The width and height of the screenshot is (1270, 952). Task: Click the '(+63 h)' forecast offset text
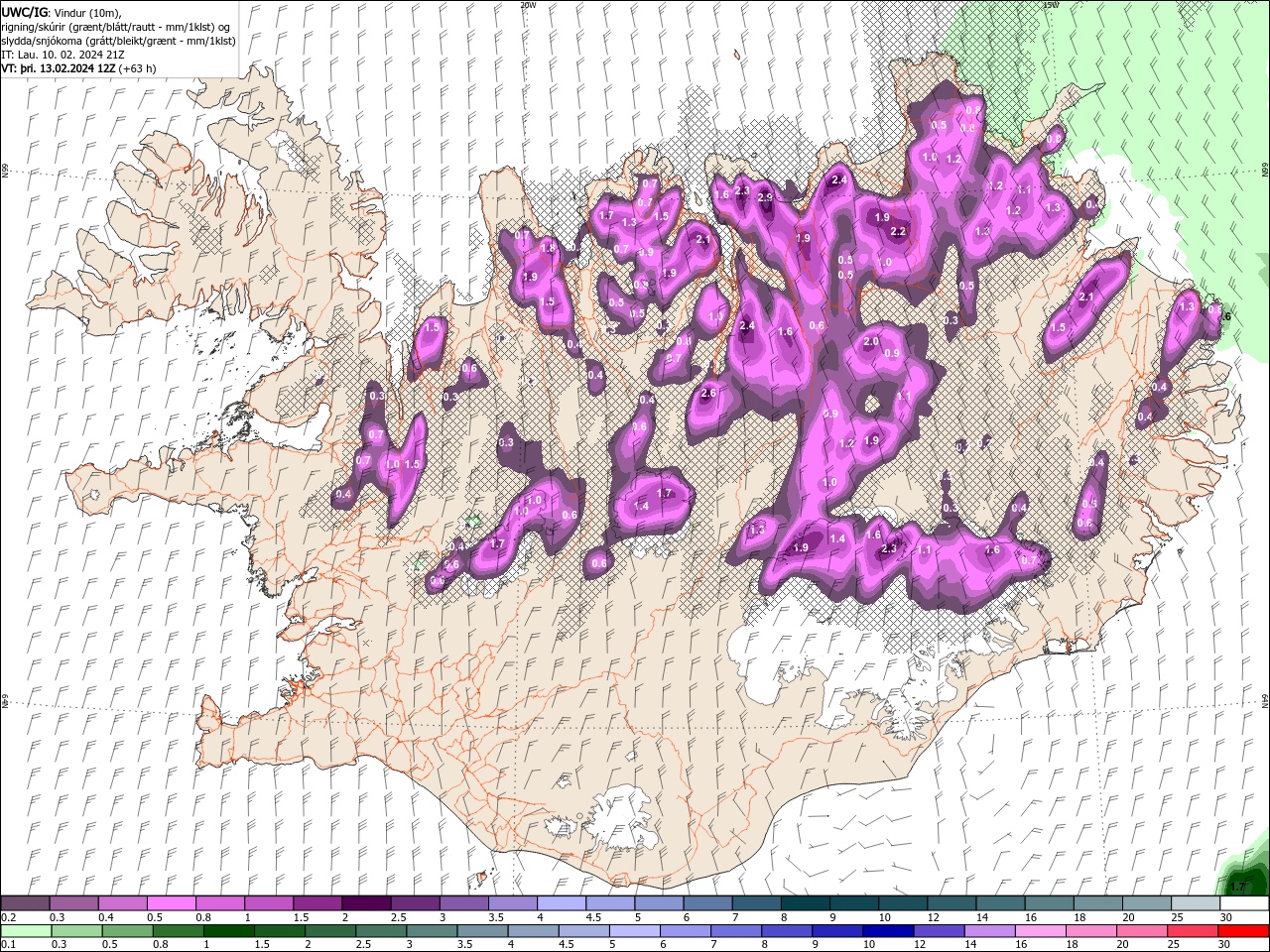click(x=137, y=68)
